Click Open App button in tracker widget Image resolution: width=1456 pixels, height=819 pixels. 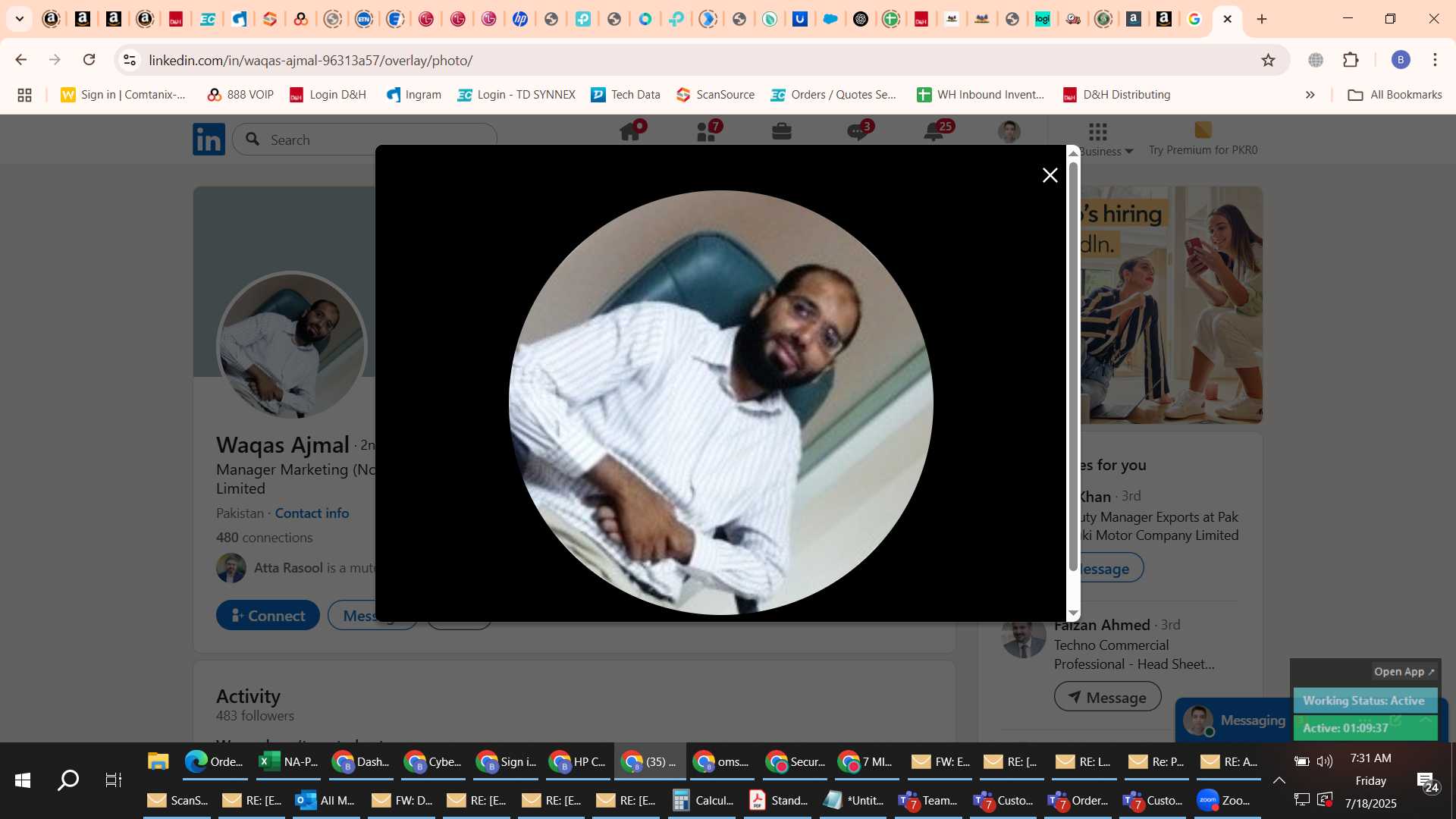pyautogui.click(x=1404, y=672)
